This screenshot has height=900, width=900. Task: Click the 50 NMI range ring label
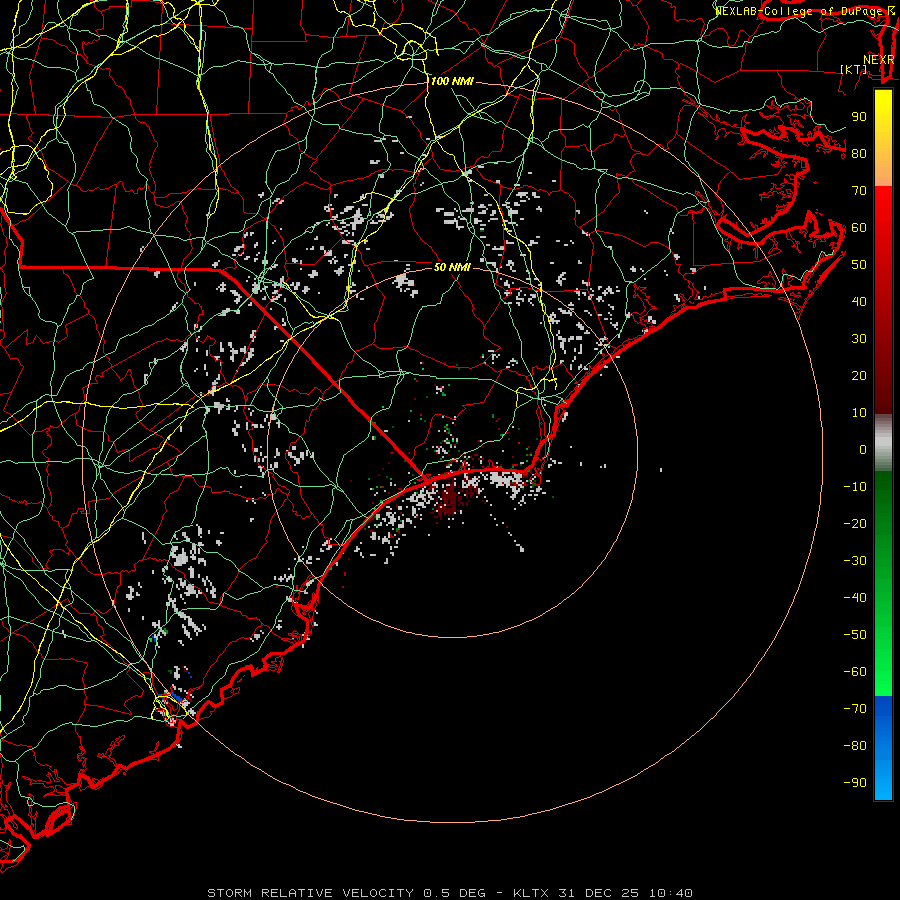pos(451,267)
